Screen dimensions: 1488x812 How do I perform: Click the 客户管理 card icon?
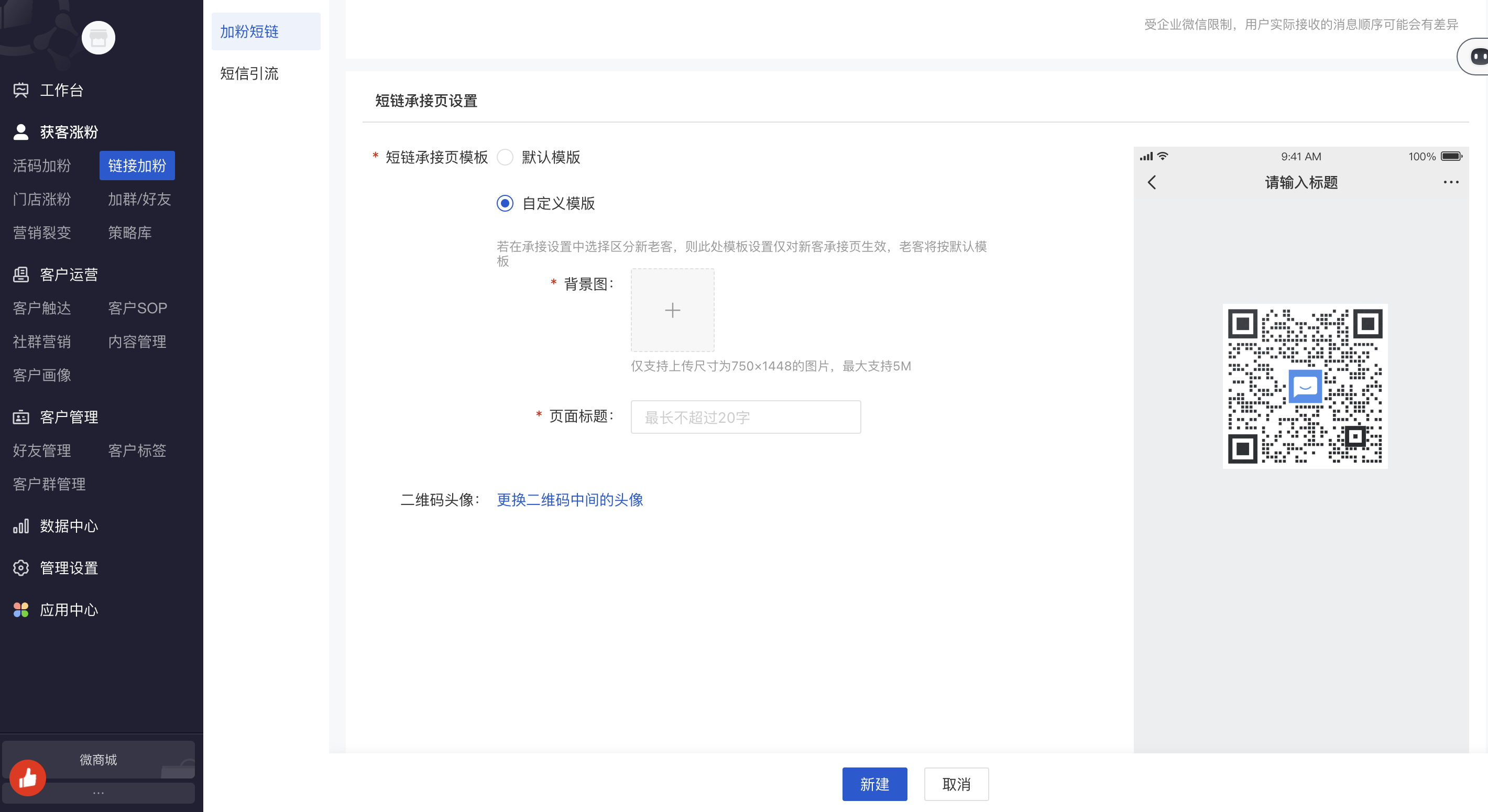[21, 417]
